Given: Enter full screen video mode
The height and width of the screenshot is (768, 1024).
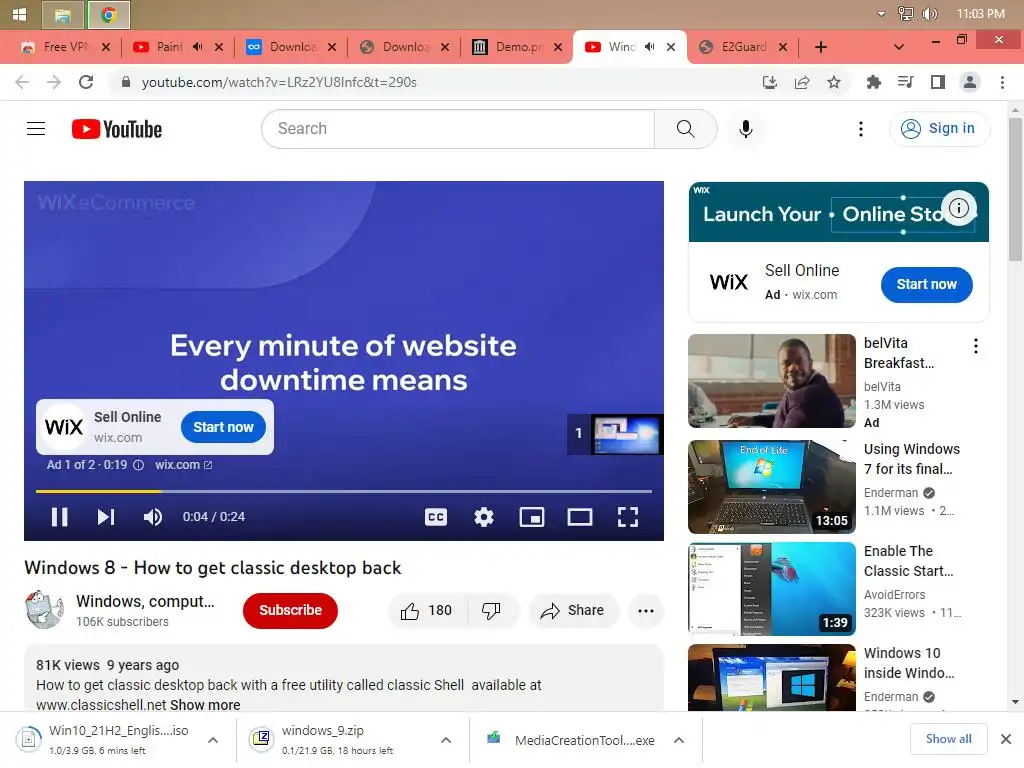Looking at the screenshot, I should 628,517.
